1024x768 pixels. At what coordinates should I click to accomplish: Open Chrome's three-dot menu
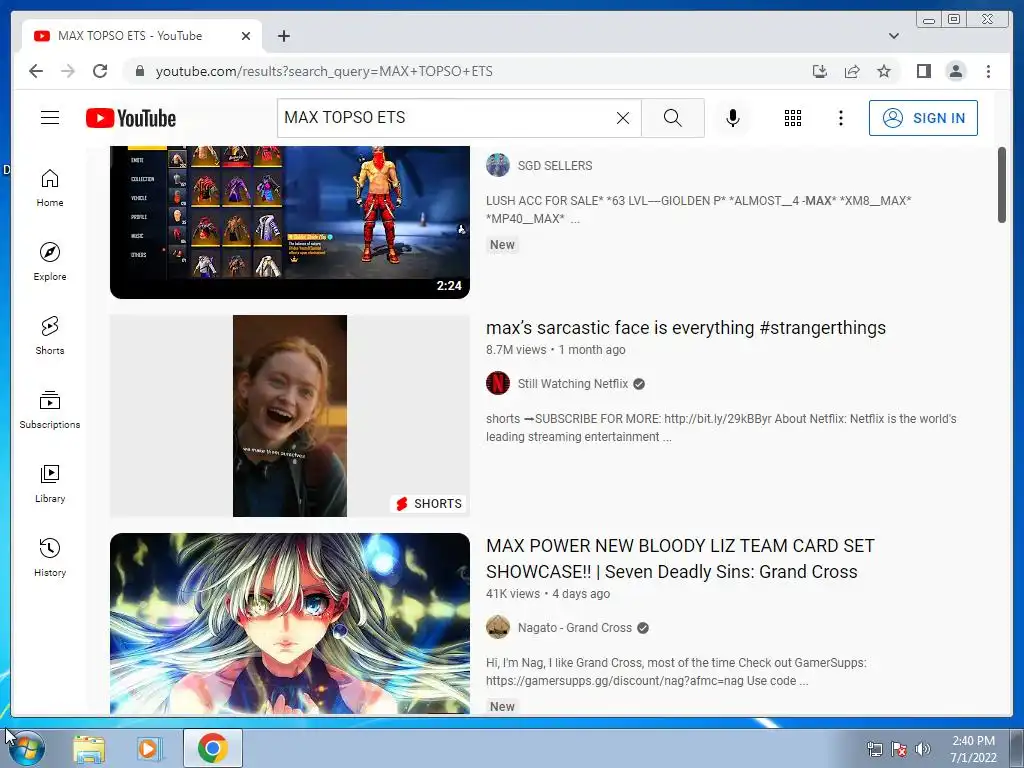988,71
